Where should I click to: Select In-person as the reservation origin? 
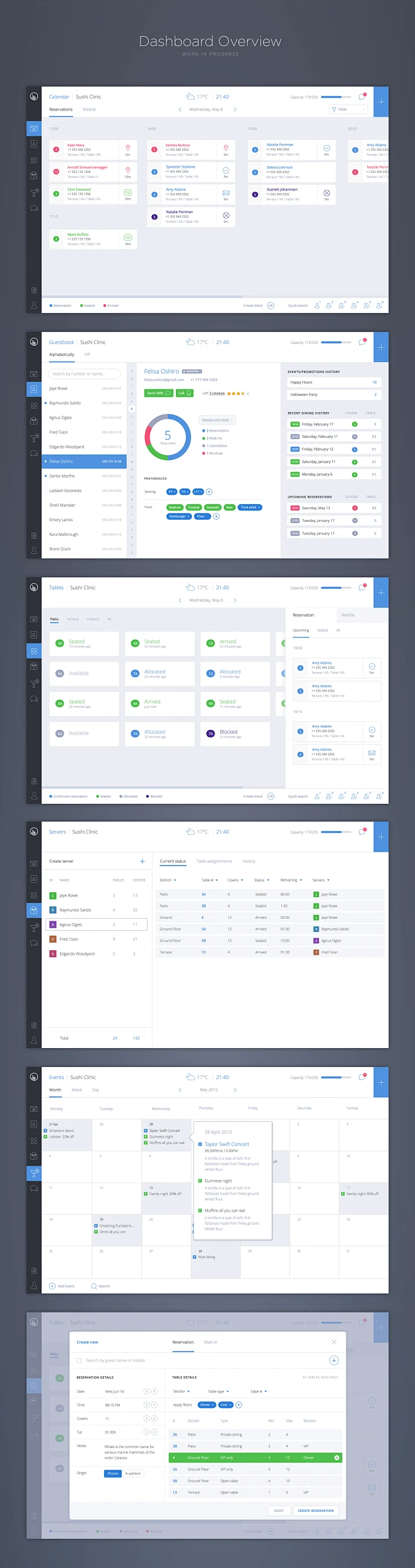133,1473
